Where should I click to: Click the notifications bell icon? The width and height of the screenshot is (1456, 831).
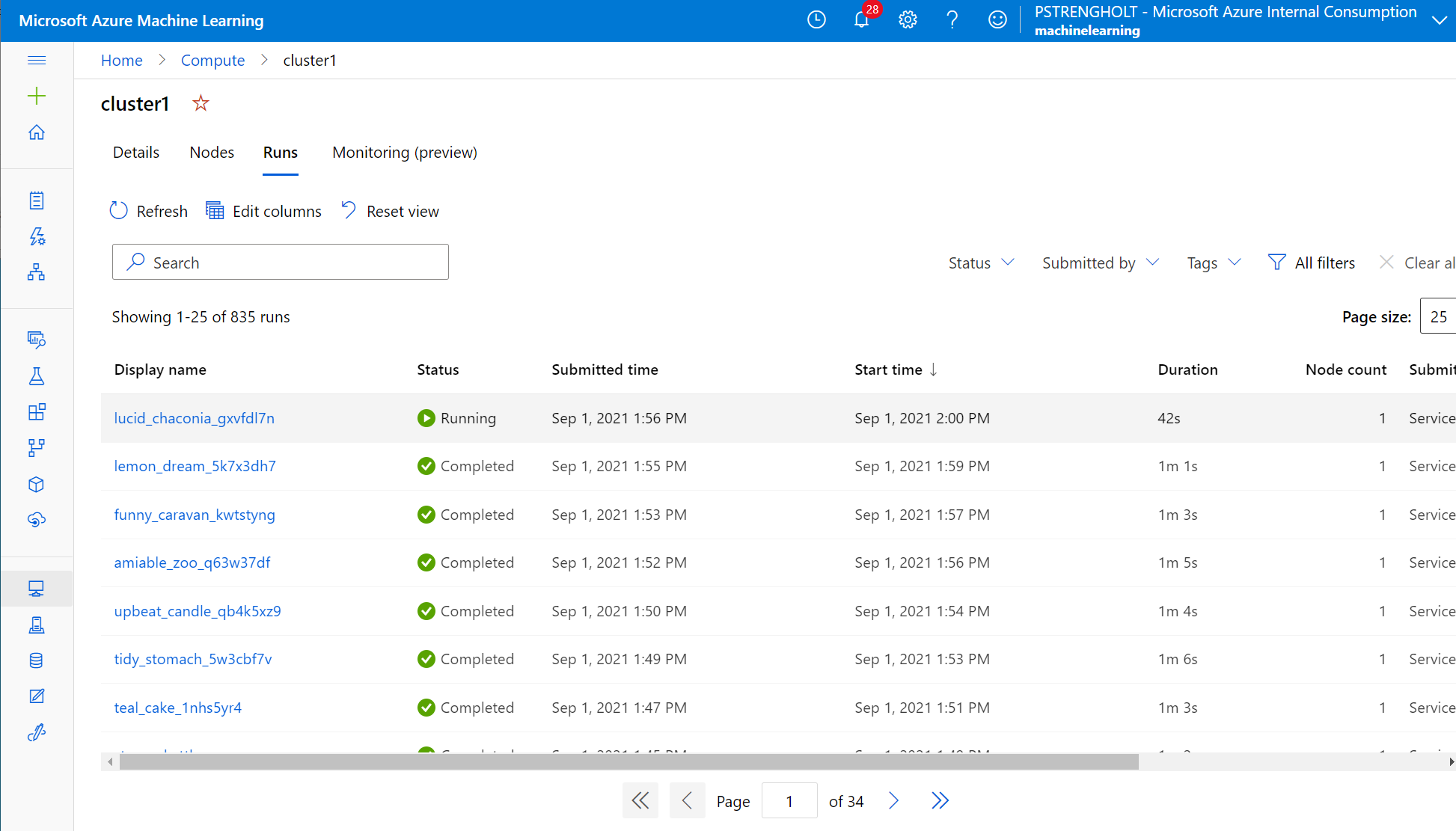861,20
